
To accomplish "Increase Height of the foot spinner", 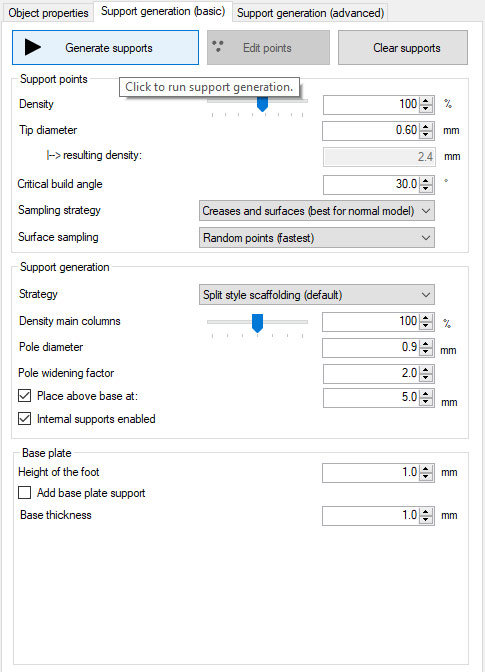I will tap(426, 469).
